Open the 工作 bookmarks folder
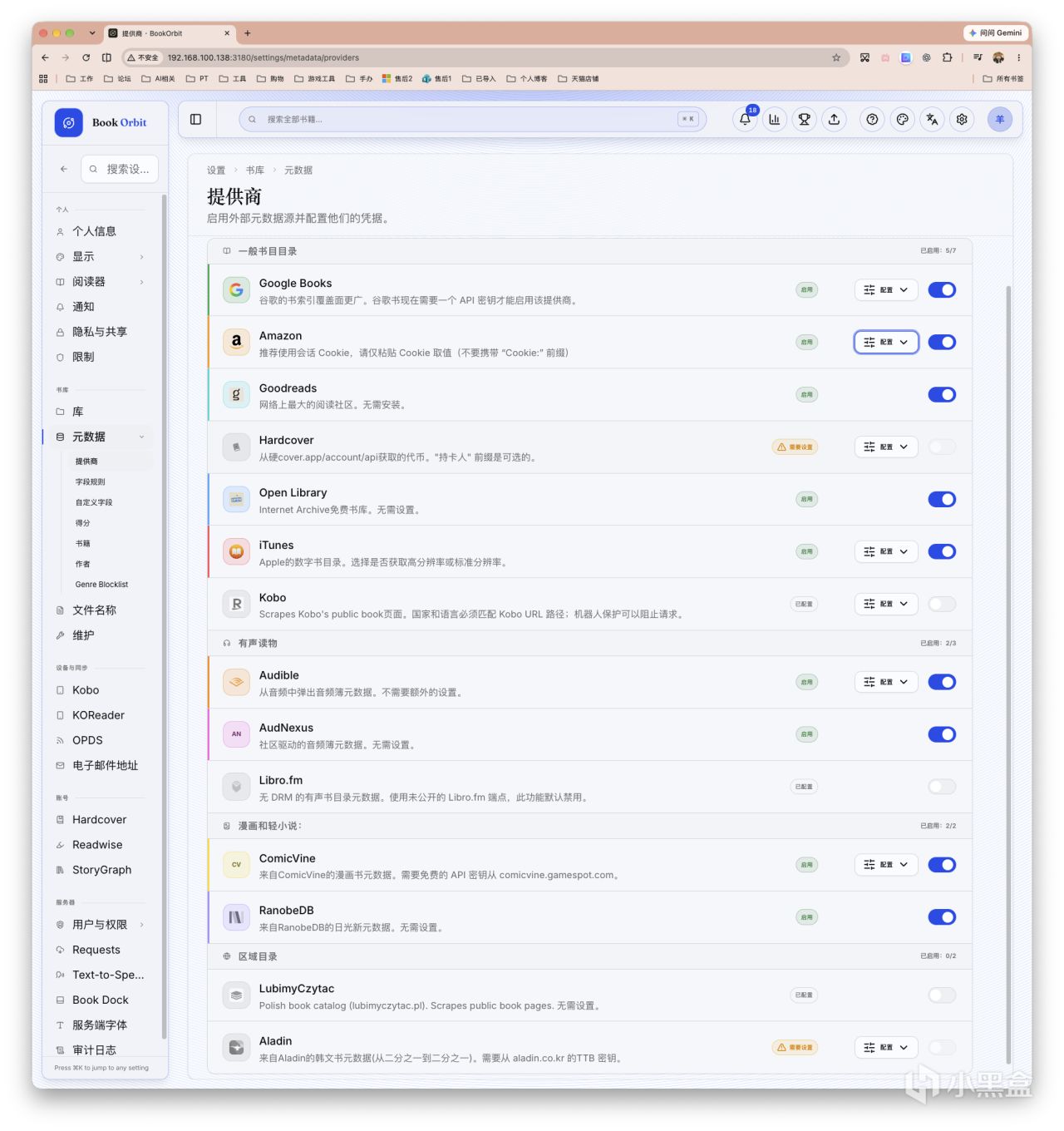The width and height of the screenshot is (1064, 1131). click(80, 79)
